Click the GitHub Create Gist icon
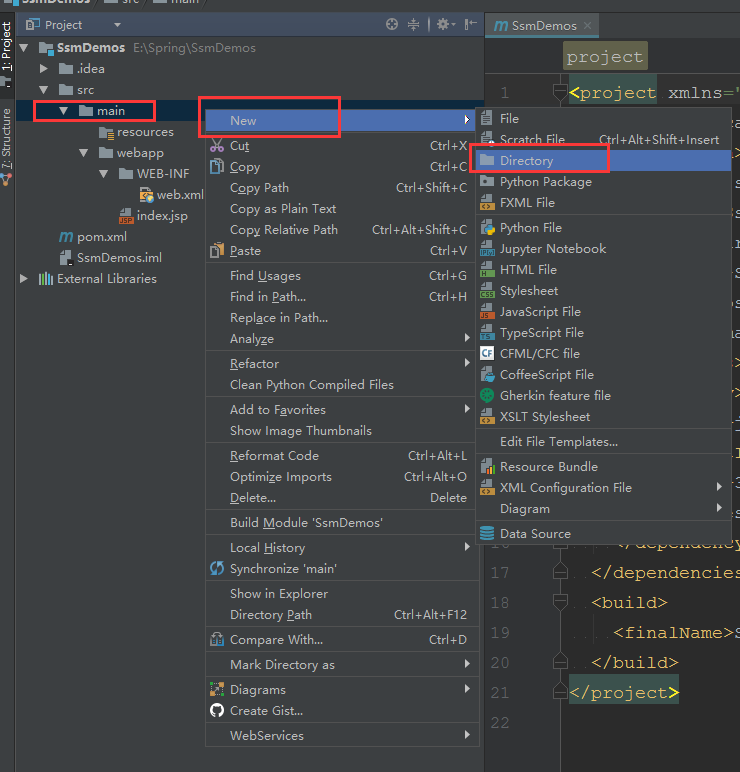 click(217, 710)
